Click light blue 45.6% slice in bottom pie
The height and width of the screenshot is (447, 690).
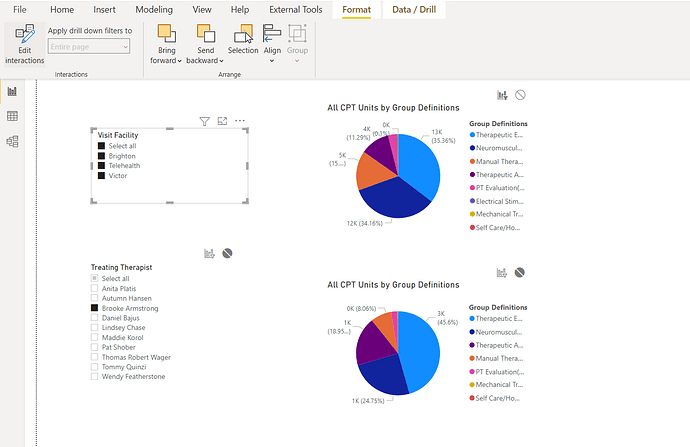click(x=418, y=348)
